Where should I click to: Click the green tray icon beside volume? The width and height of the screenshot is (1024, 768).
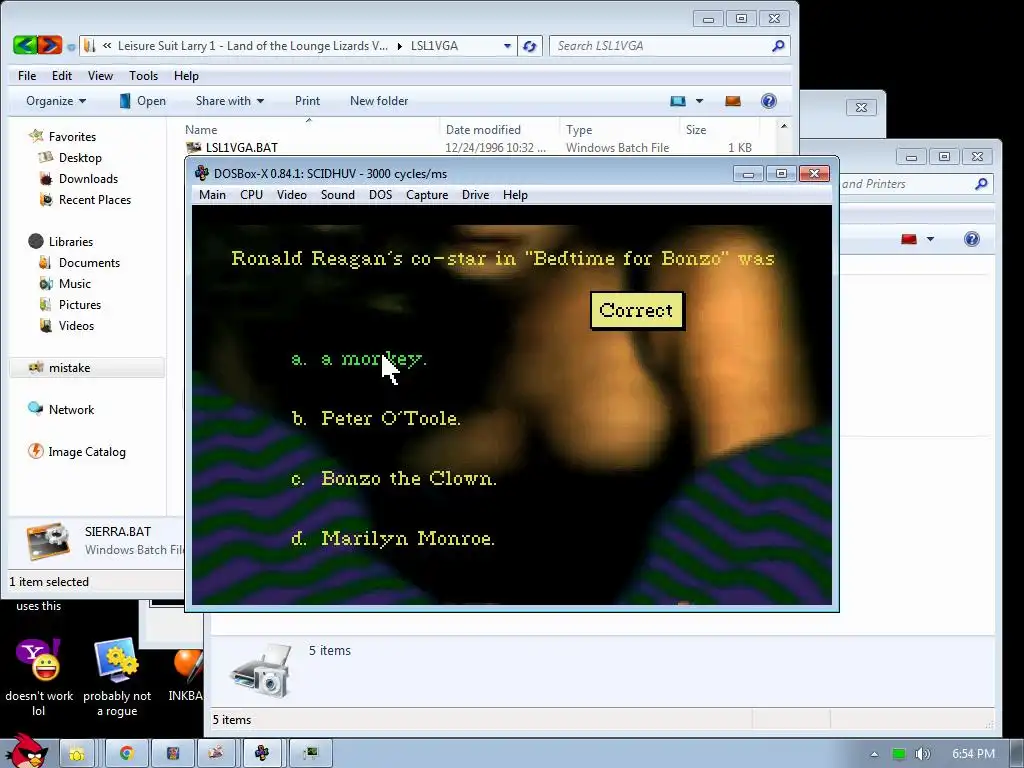pyautogui.click(x=899, y=754)
